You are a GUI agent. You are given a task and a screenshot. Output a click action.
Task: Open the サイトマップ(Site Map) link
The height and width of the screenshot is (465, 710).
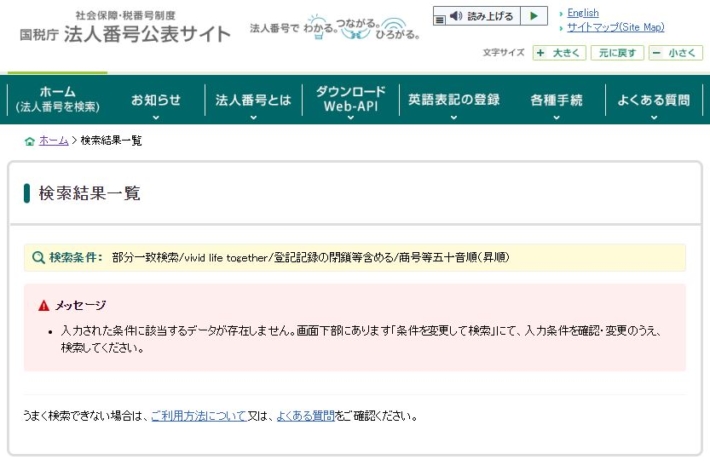(615, 27)
